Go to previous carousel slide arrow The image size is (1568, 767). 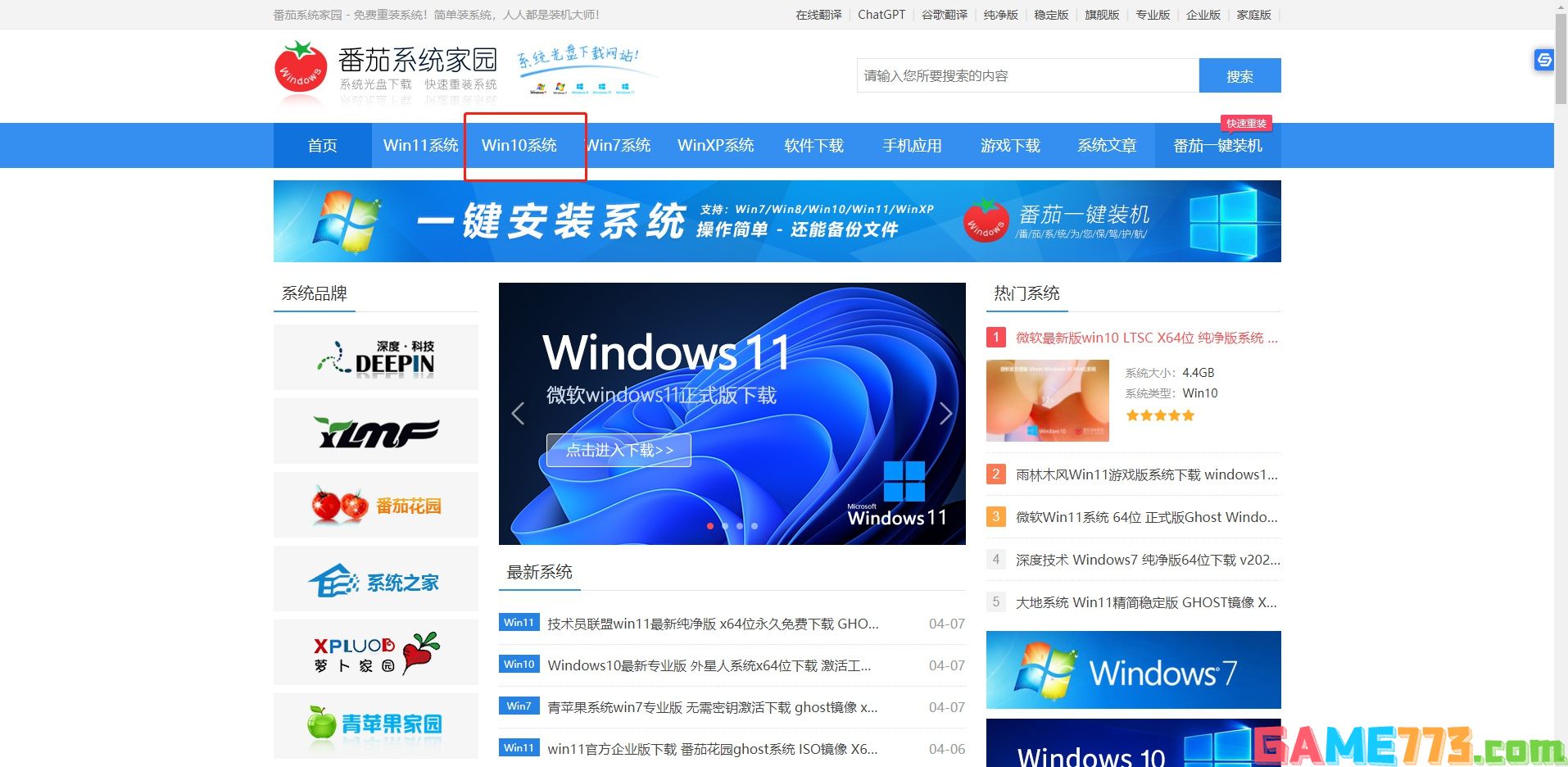(518, 414)
